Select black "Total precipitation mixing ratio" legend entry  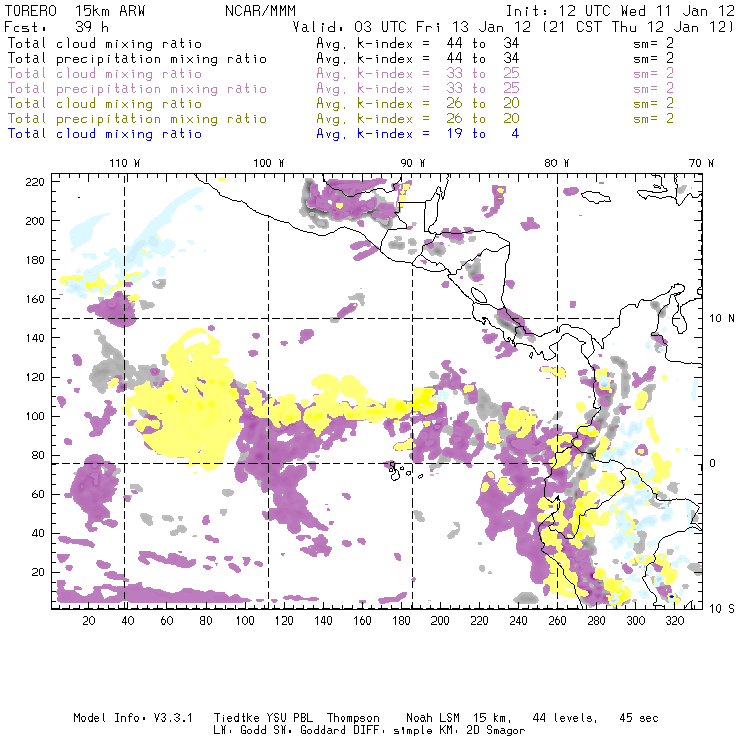pos(137,59)
